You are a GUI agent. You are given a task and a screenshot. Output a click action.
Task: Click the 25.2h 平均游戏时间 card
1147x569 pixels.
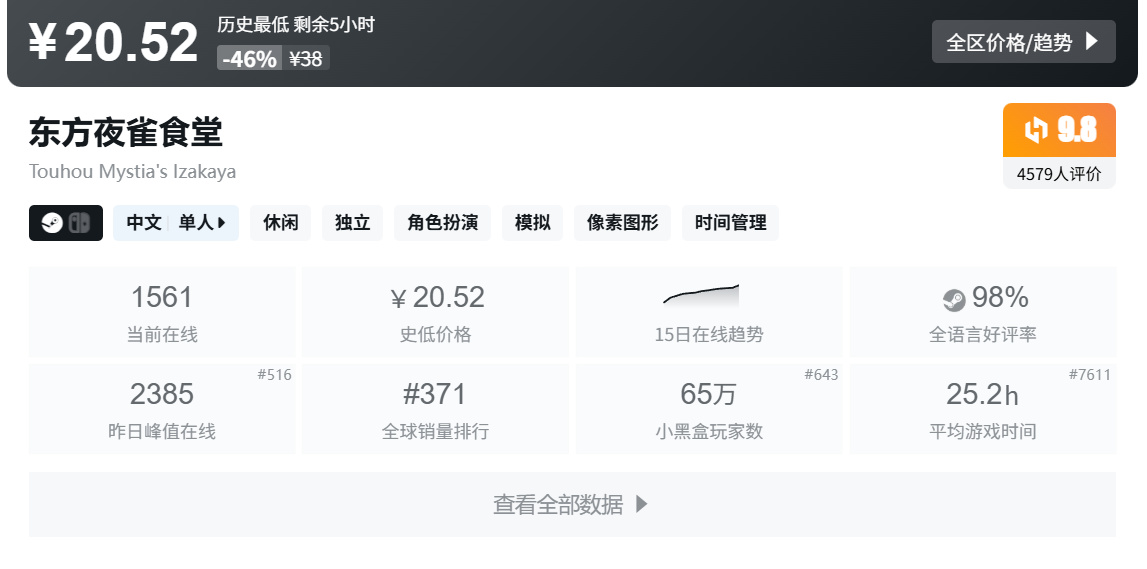pyautogui.click(x=982, y=409)
